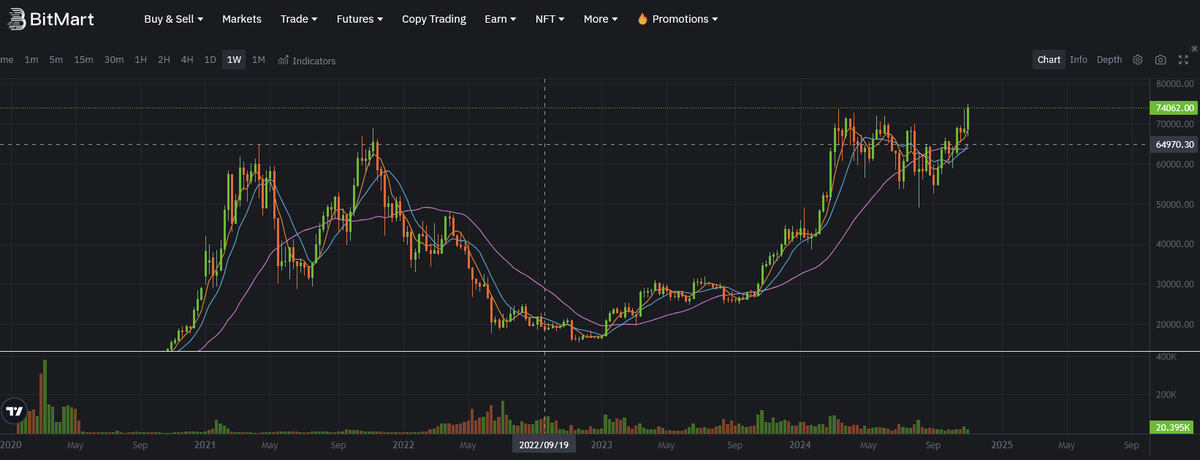This screenshot has width=1200, height=460.
Task: Select the 5m timeframe
Action: (x=56, y=60)
